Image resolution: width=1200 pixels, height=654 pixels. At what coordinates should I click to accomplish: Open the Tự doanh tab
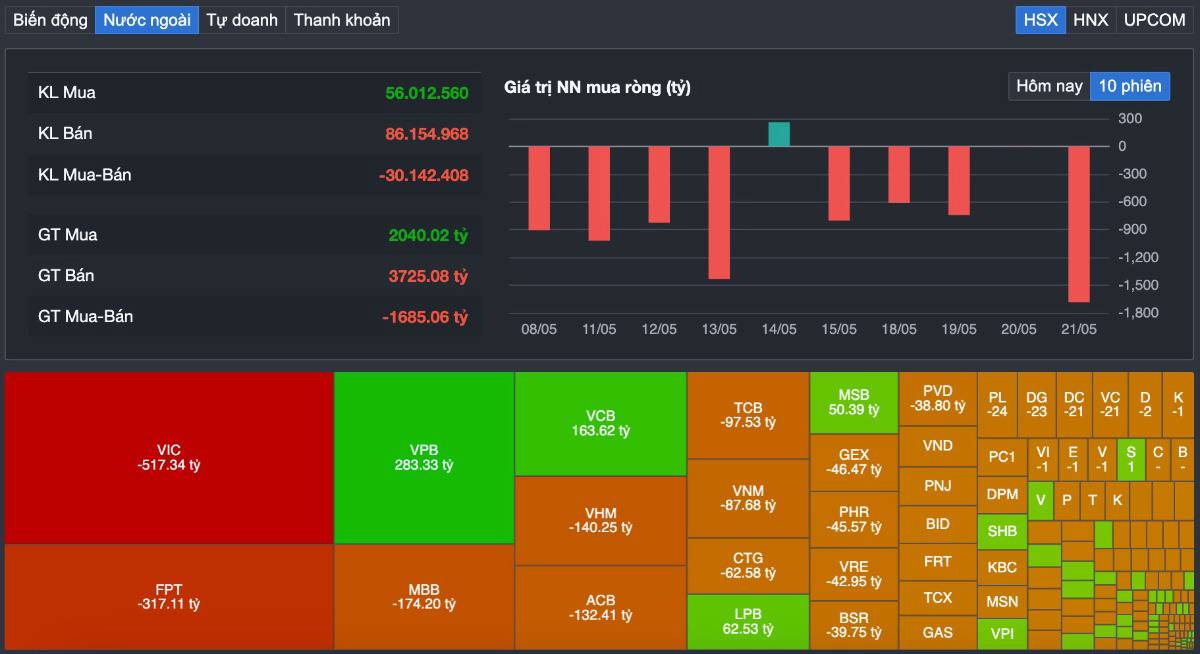point(242,20)
